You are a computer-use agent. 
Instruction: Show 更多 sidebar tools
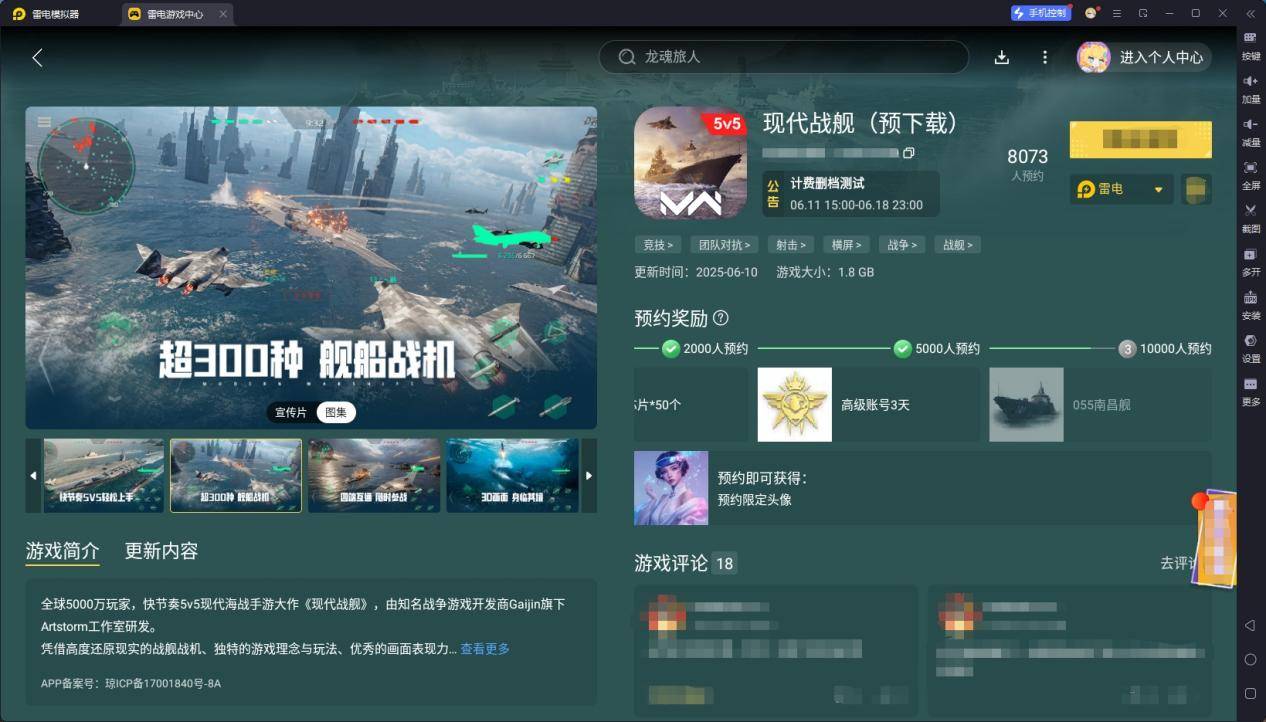point(1250,390)
